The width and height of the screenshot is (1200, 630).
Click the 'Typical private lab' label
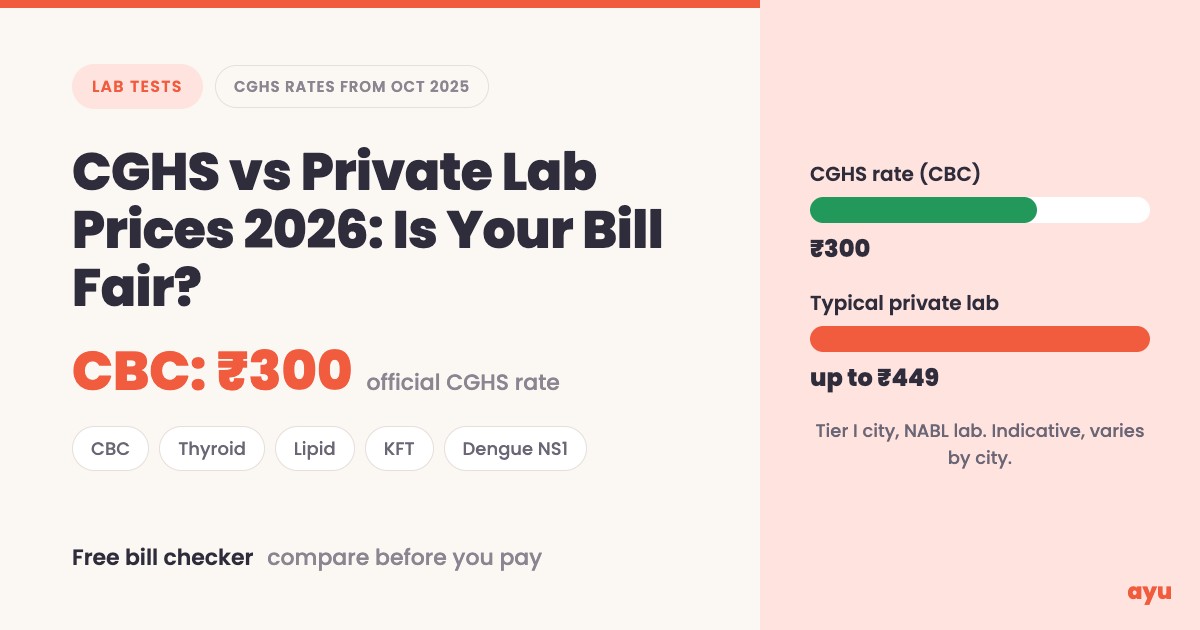[x=904, y=303]
